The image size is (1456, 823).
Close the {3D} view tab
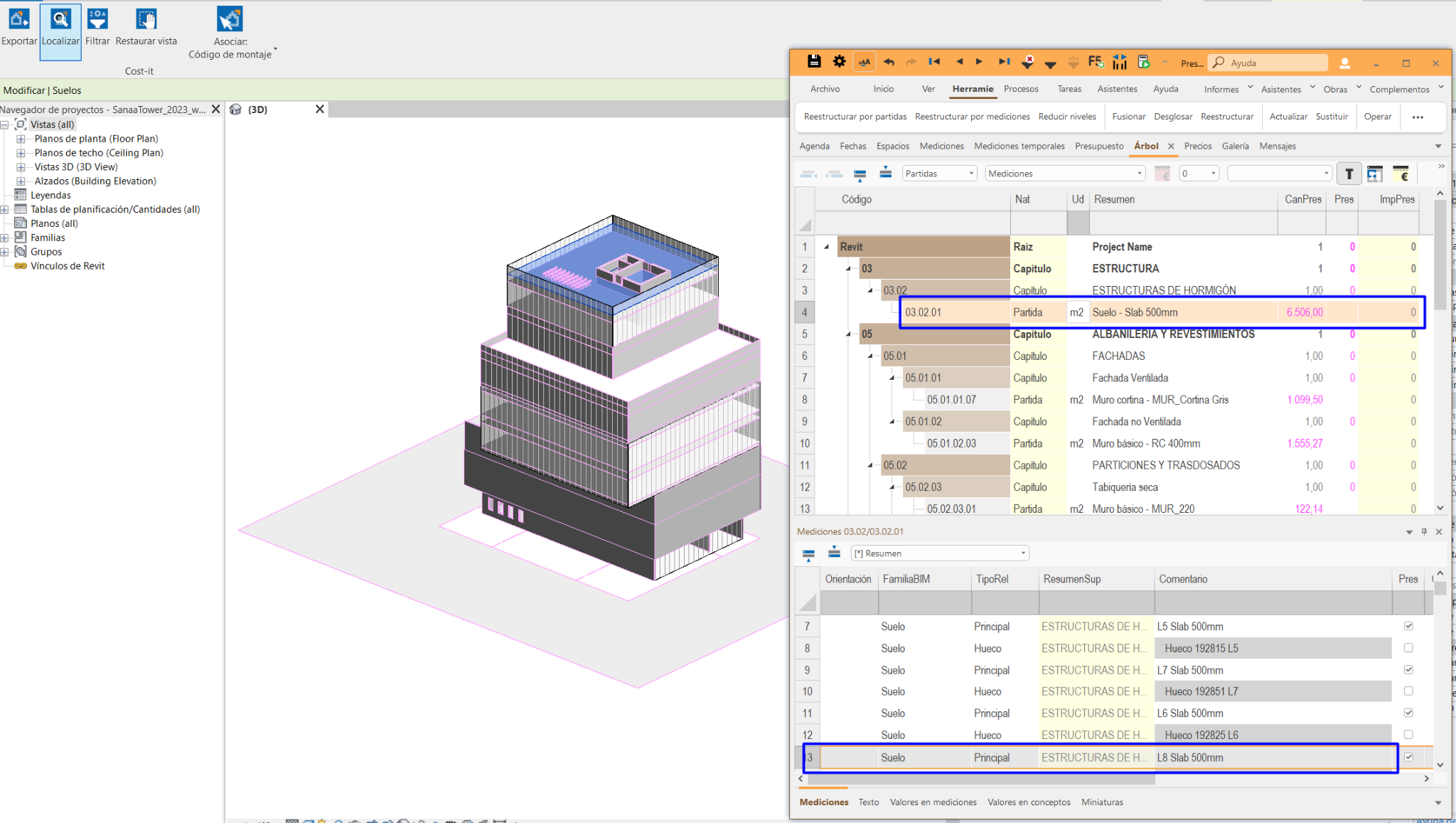pyautogui.click(x=320, y=109)
